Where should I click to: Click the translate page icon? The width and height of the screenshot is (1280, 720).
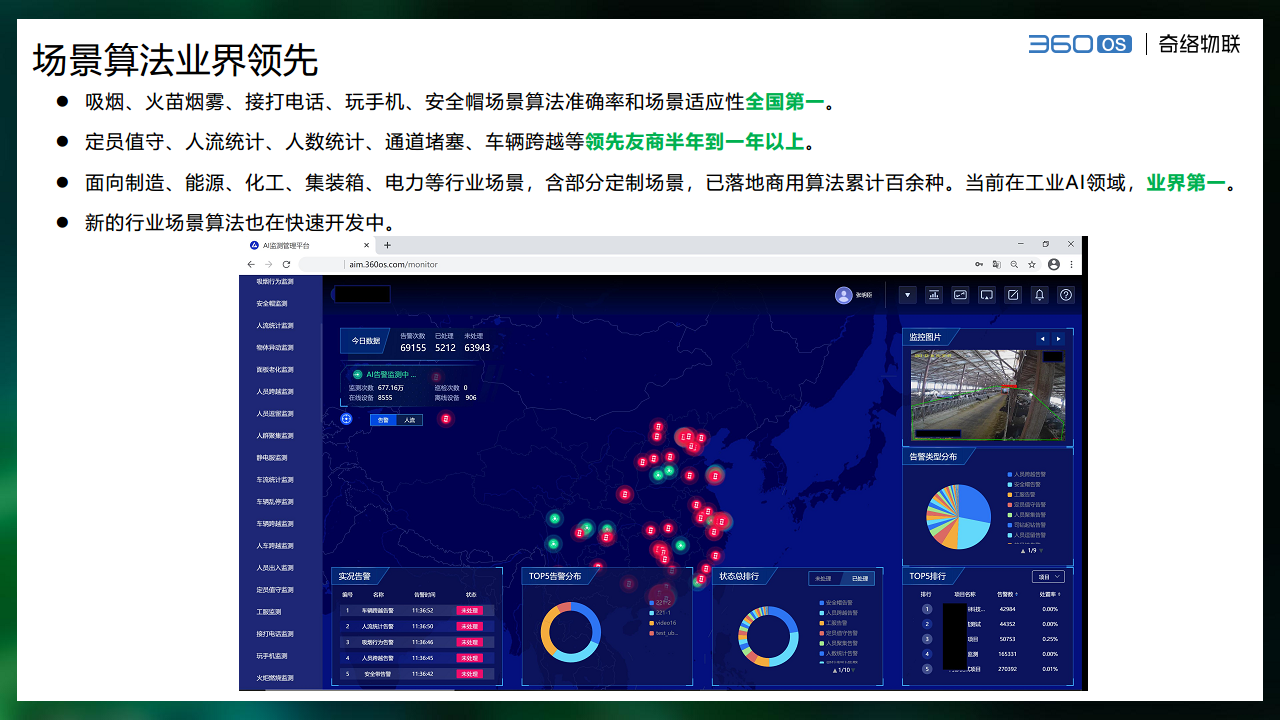[x=996, y=264]
